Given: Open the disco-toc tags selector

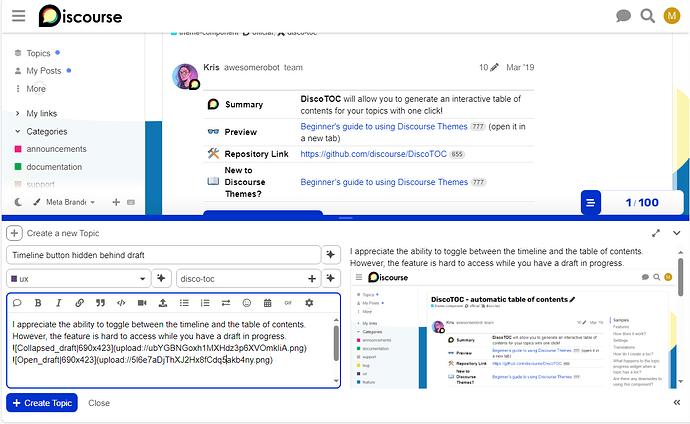Looking at the screenshot, I should (248, 279).
